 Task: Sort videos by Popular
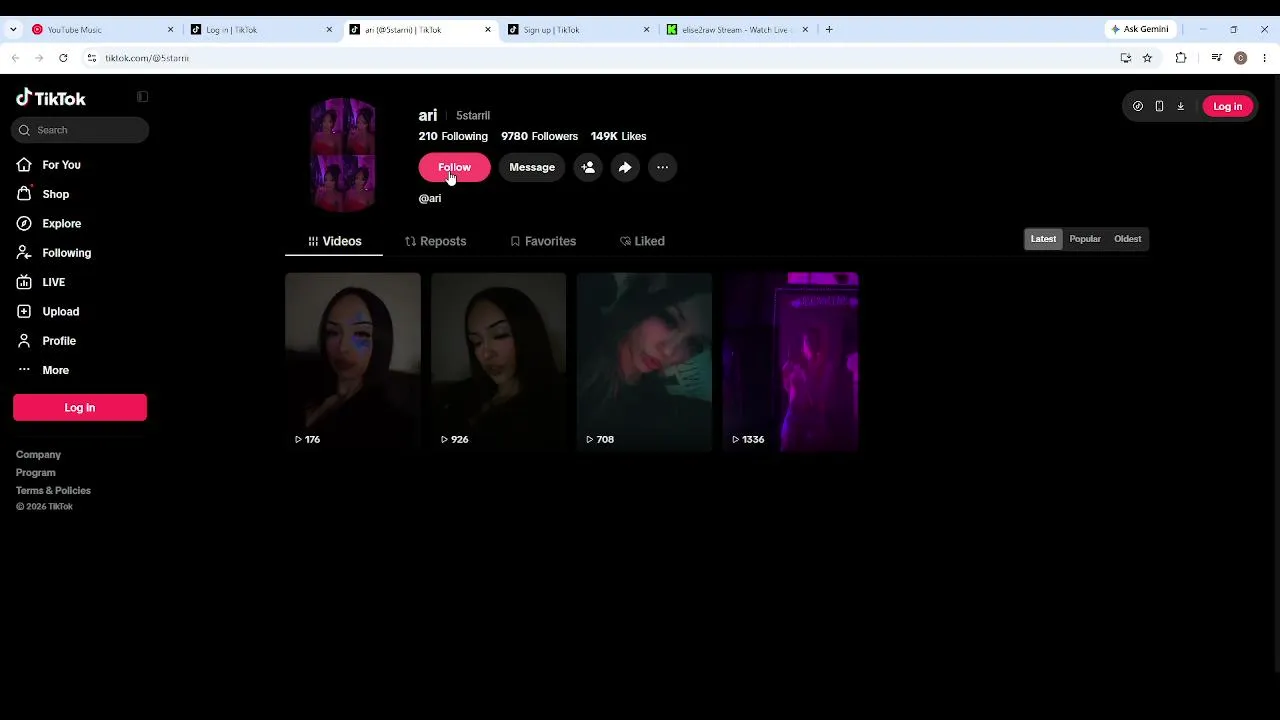(x=1085, y=239)
